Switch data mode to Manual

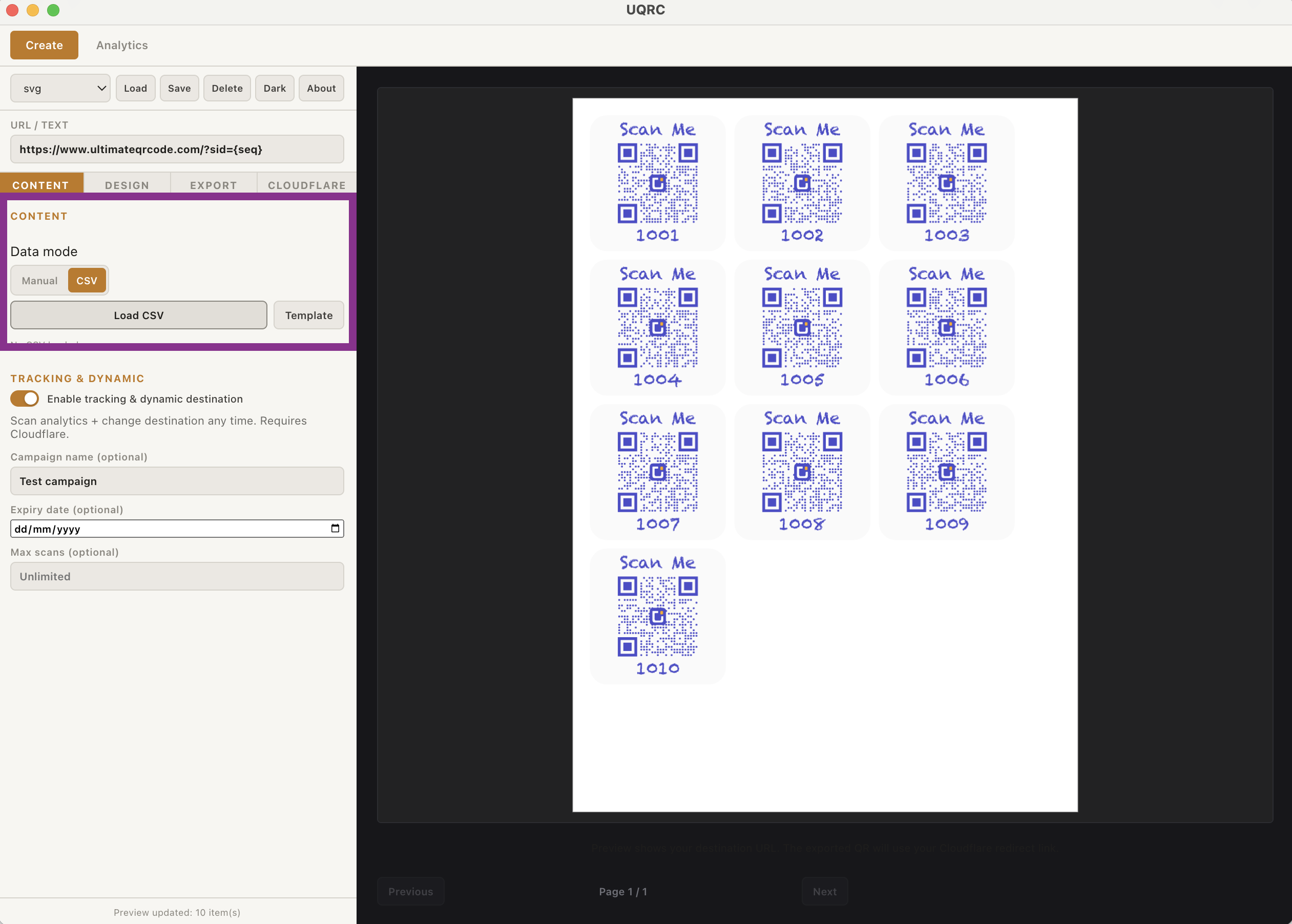(40, 281)
